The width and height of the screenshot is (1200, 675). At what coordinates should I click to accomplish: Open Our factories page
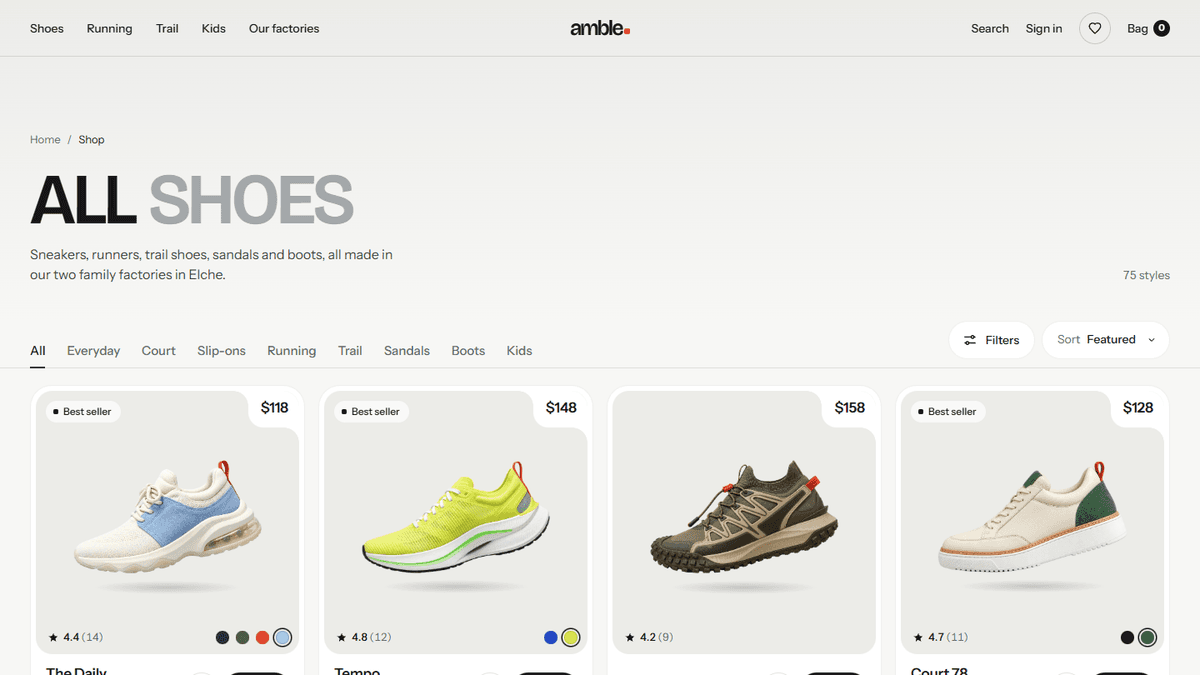click(x=284, y=28)
